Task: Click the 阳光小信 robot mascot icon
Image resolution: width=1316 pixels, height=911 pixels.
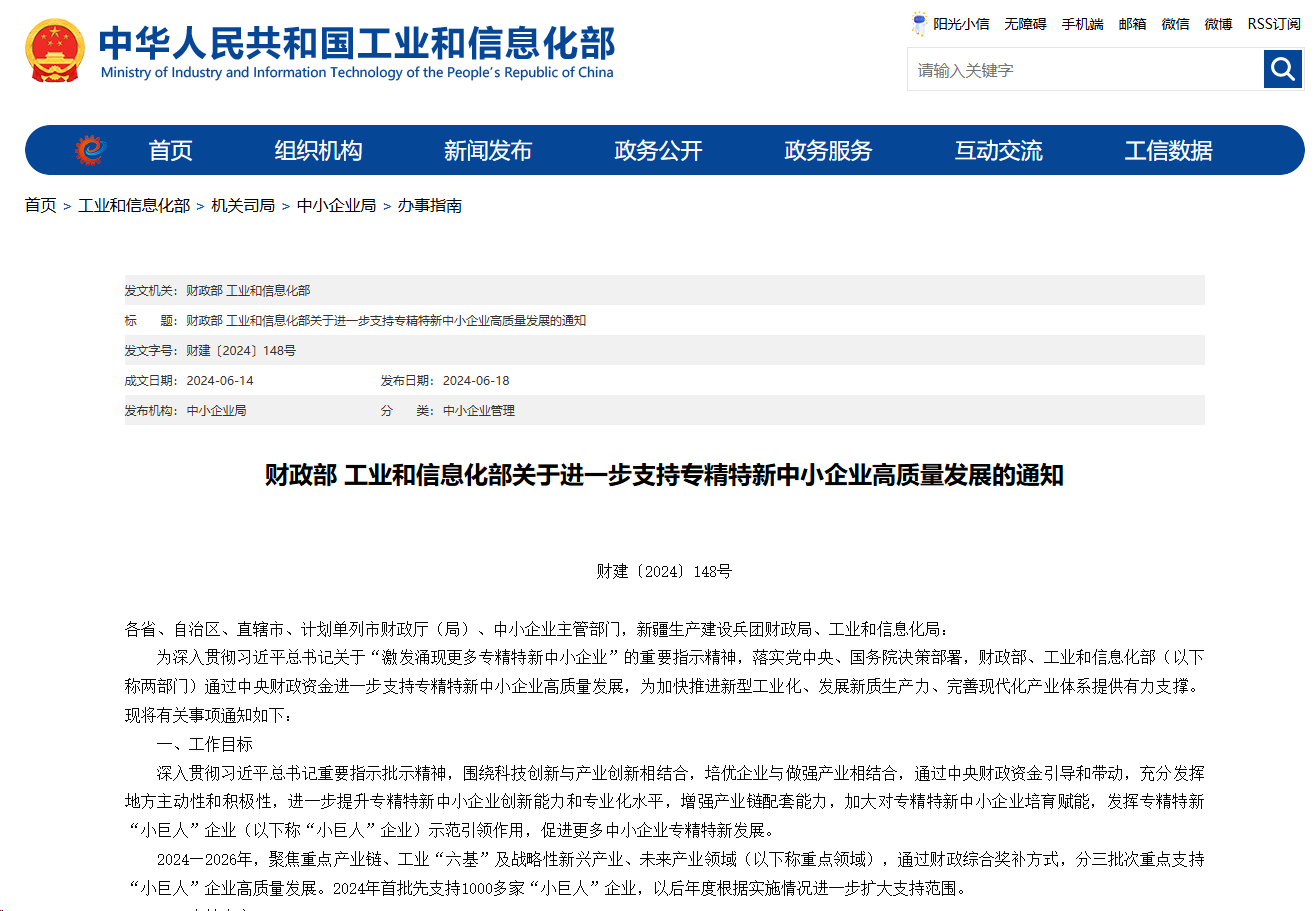Action: point(919,24)
